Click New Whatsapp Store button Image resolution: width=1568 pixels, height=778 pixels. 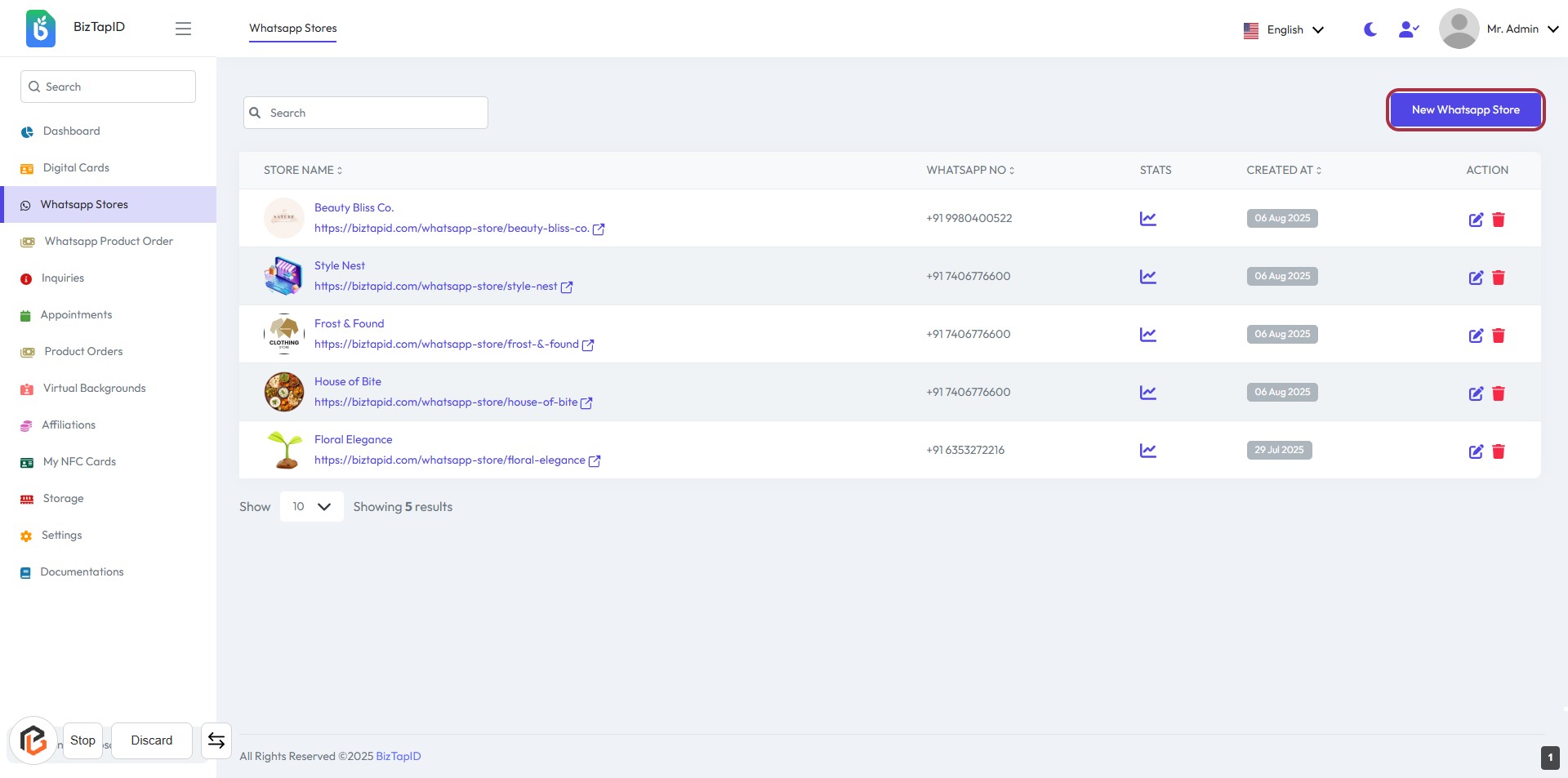(x=1465, y=109)
